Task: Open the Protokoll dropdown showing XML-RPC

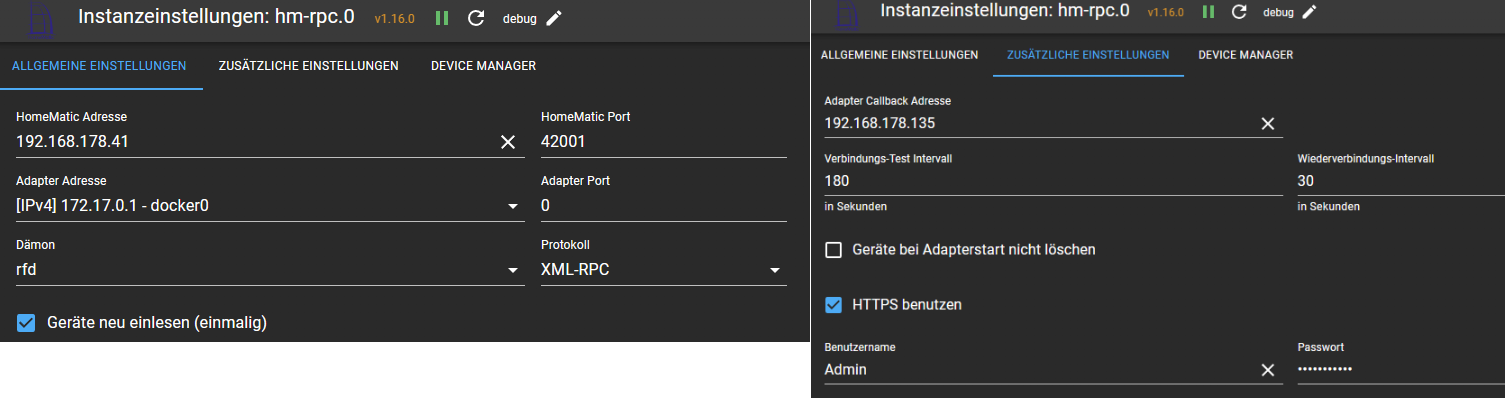Action: click(663, 269)
